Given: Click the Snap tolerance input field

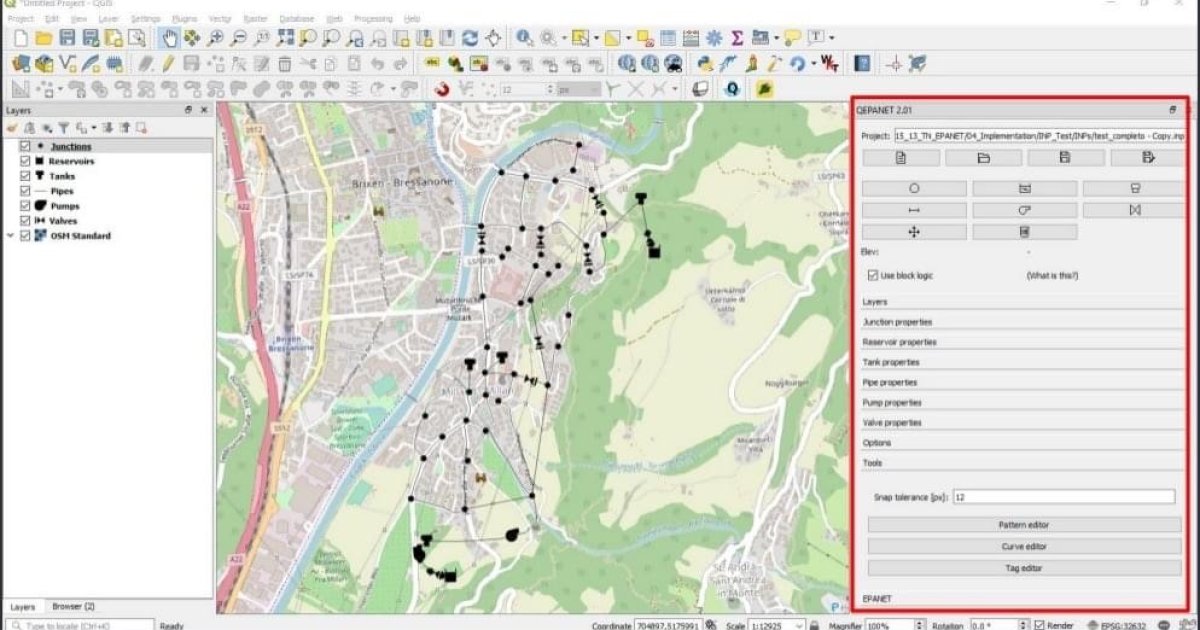Looking at the screenshot, I should (x=1062, y=497).
